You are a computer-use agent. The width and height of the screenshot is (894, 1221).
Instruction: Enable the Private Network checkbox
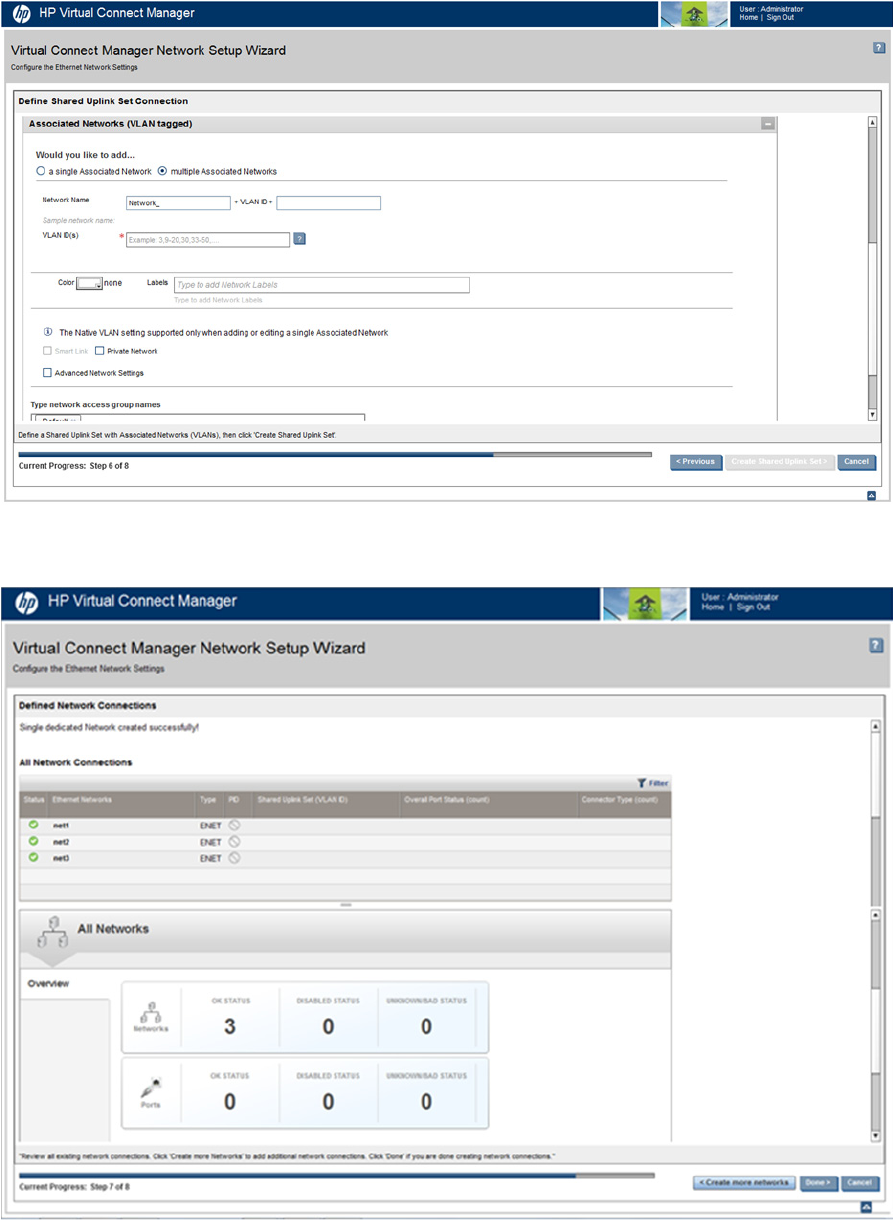click(x=100, y=351)
